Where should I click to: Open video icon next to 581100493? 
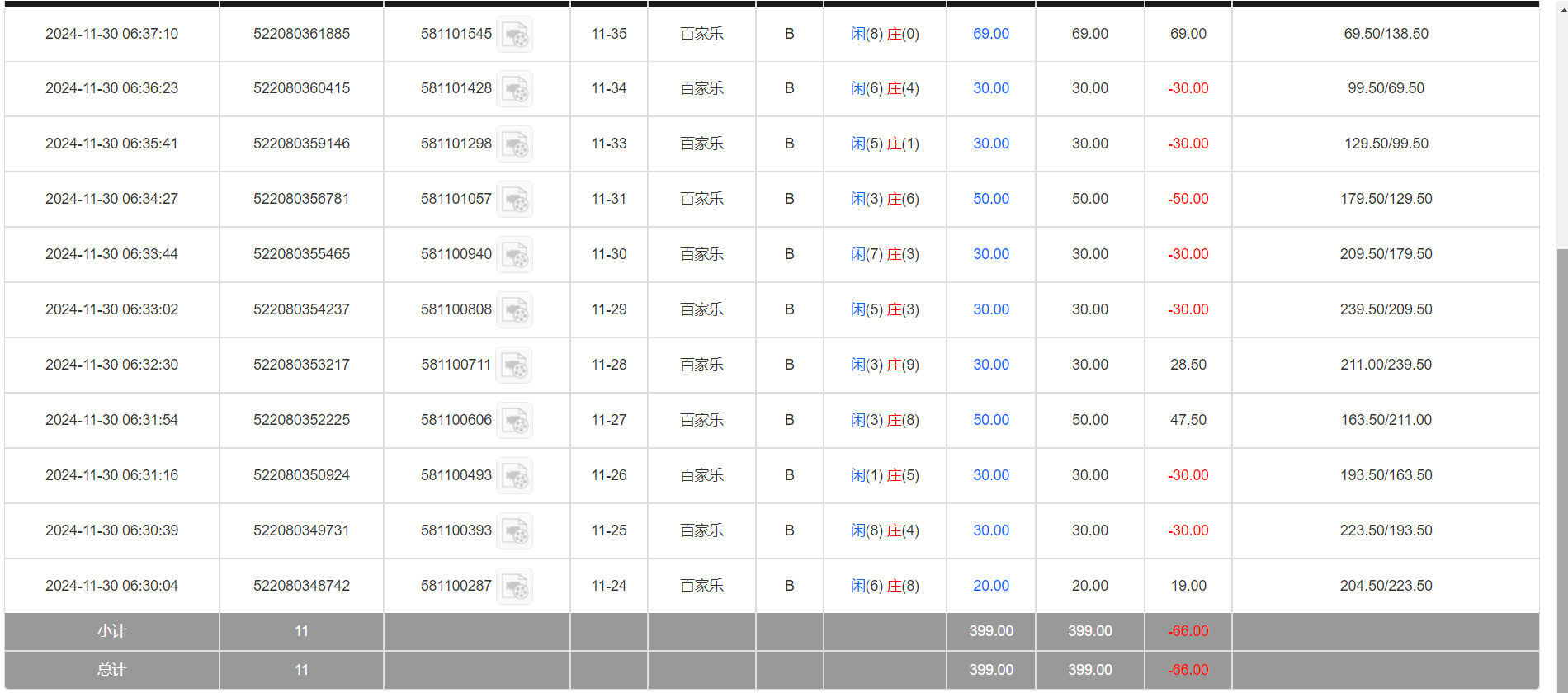pyautogui.click(x=514, y=476)
